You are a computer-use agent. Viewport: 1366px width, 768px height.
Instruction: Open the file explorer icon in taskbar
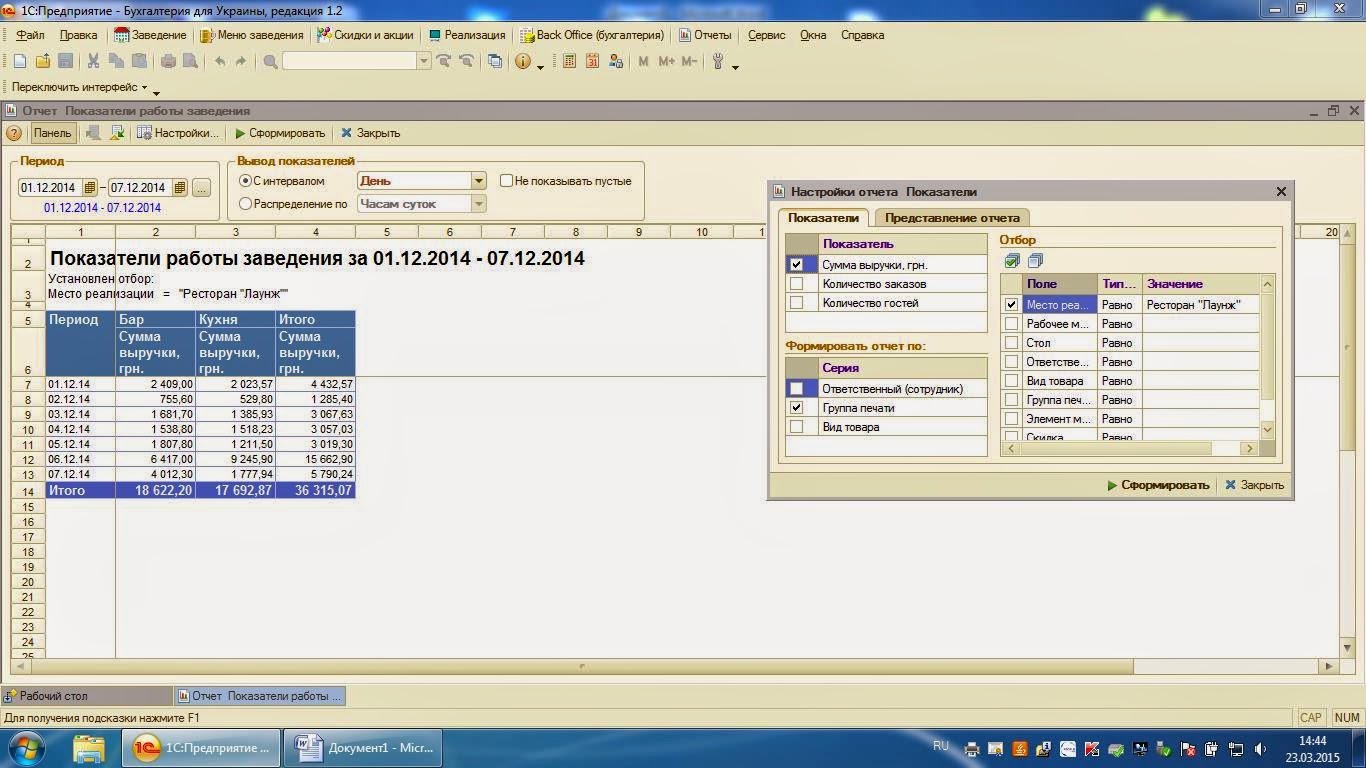[89, 747]
